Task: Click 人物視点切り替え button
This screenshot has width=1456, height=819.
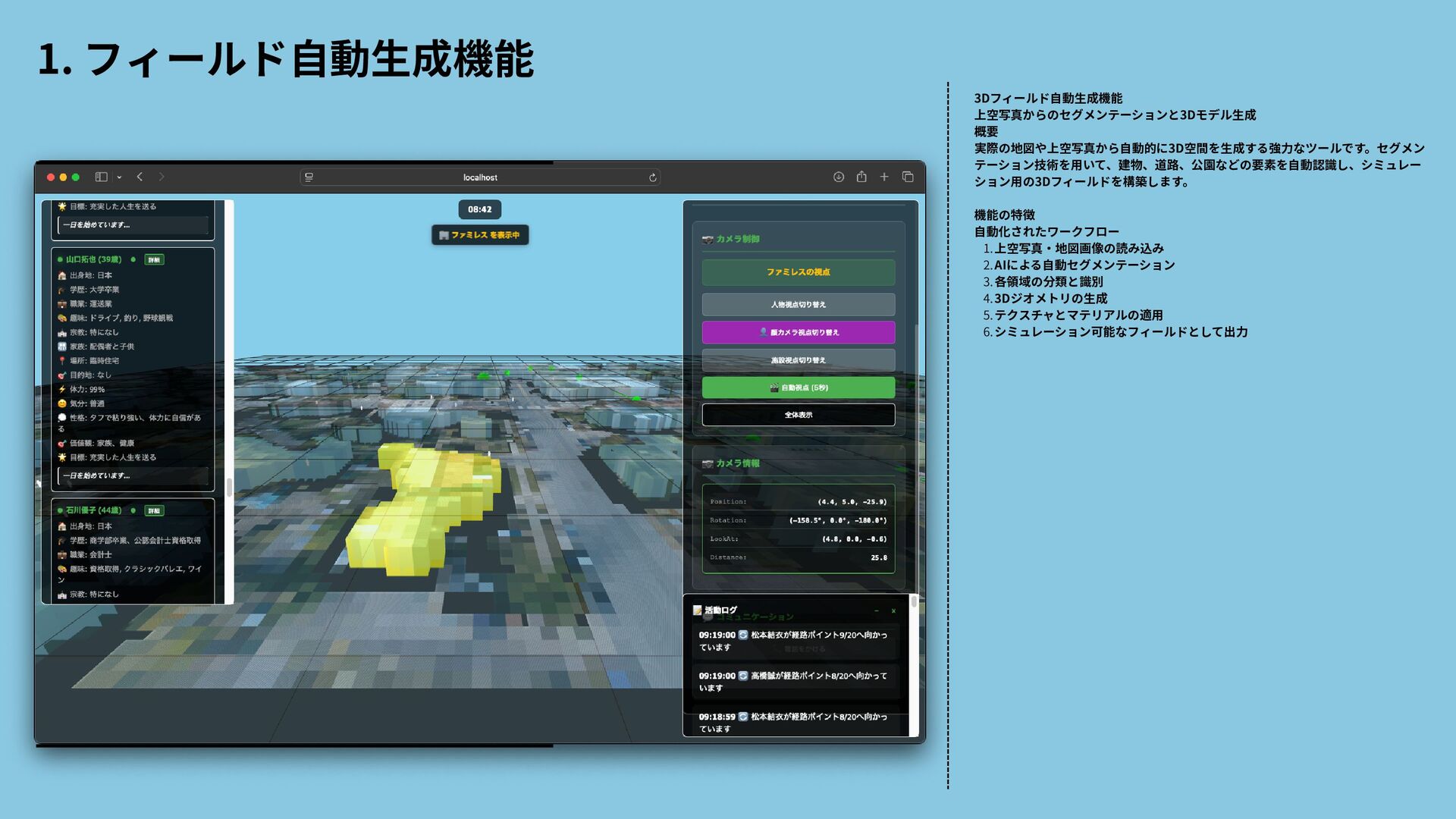Action: click(x=798, y=304)
